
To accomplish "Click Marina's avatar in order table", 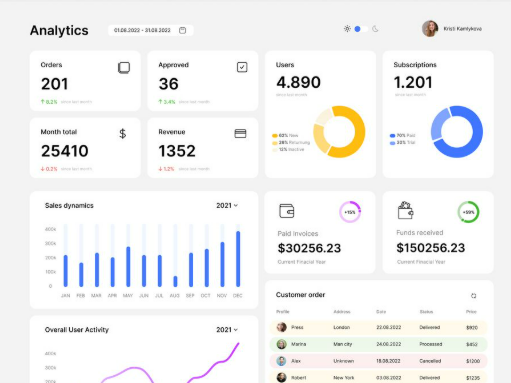I will click(x=282, y=344).
